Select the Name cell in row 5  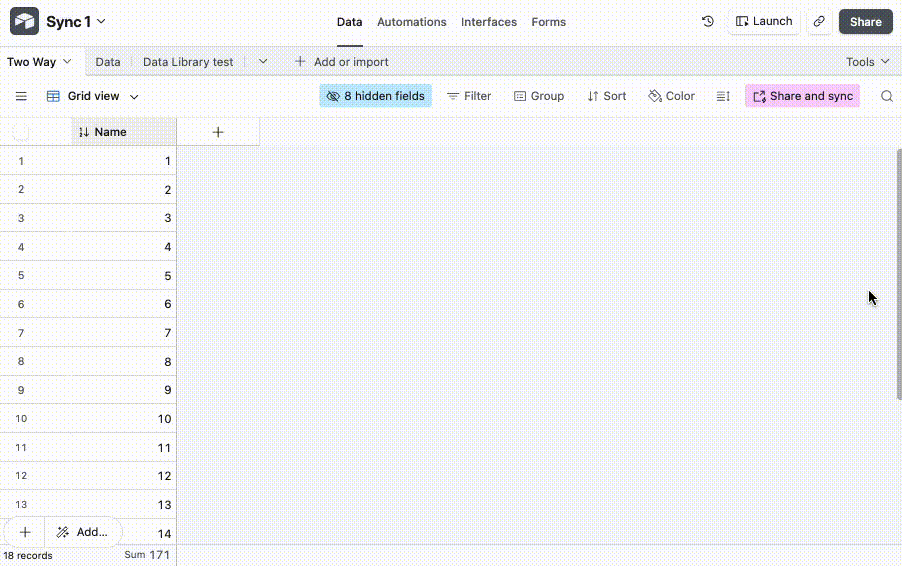(x=124, y=276)
